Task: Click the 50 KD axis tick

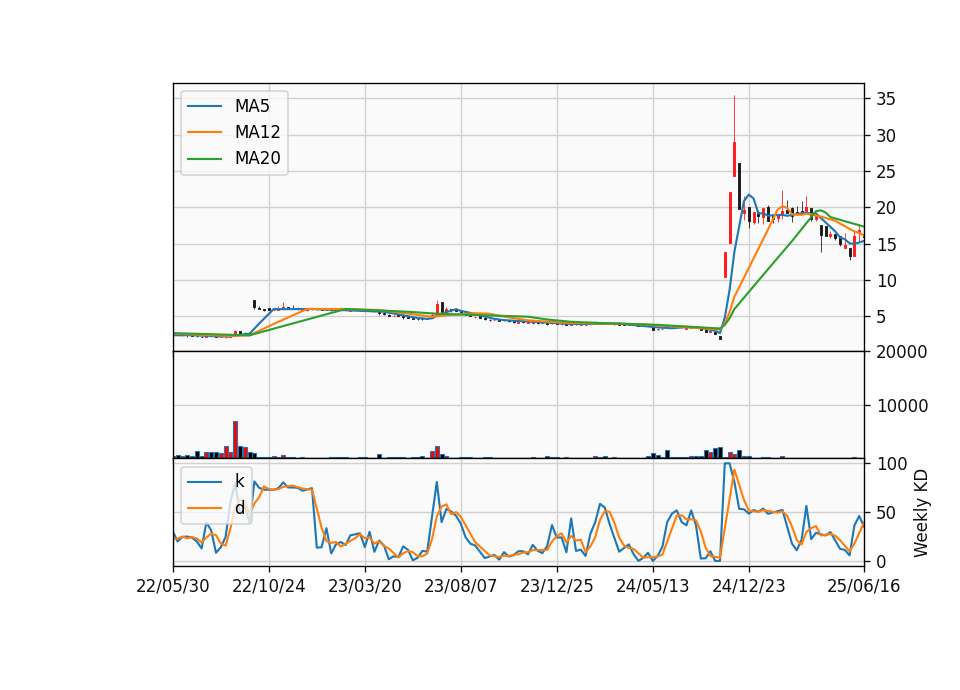Action: pyautogui.click(x=885, y=513)
